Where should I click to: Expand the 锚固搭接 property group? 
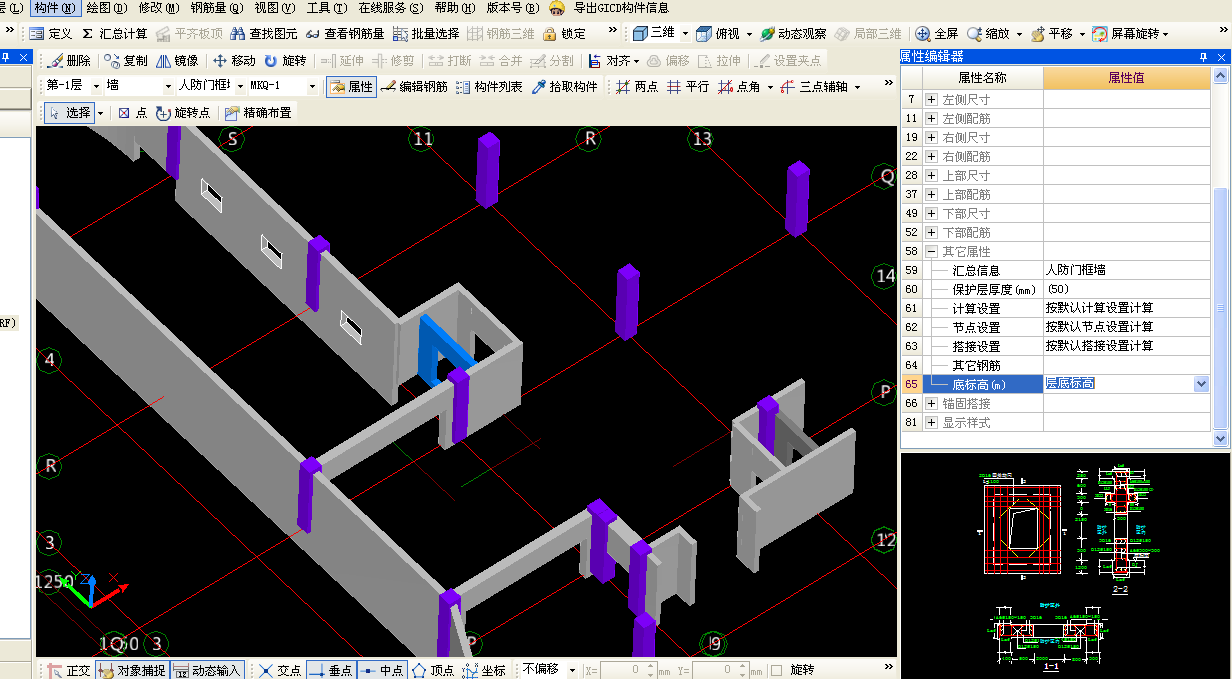coord(932,403)
